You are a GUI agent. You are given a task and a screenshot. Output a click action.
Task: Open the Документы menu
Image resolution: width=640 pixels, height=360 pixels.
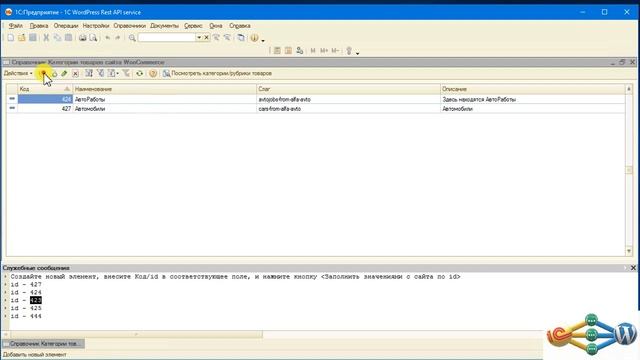[164, 25]
